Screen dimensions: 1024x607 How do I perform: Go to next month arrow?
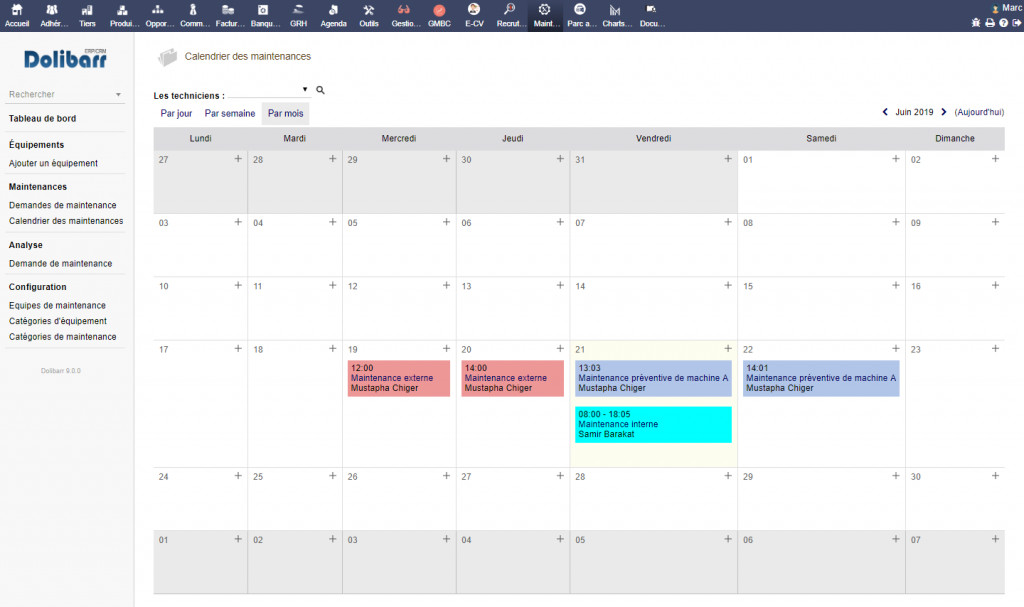(943, 112)
